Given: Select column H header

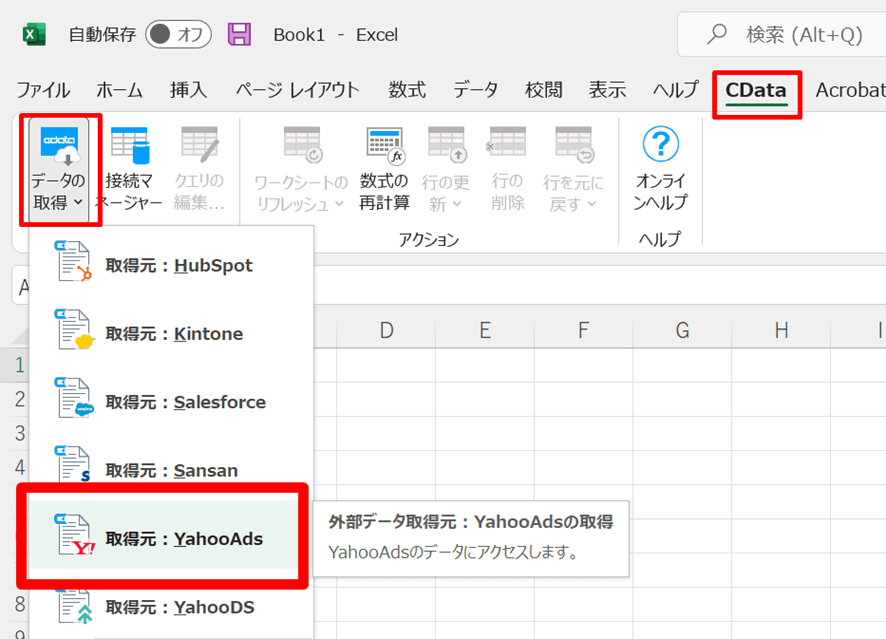Looking at the screenshot, I should [781, 331].
